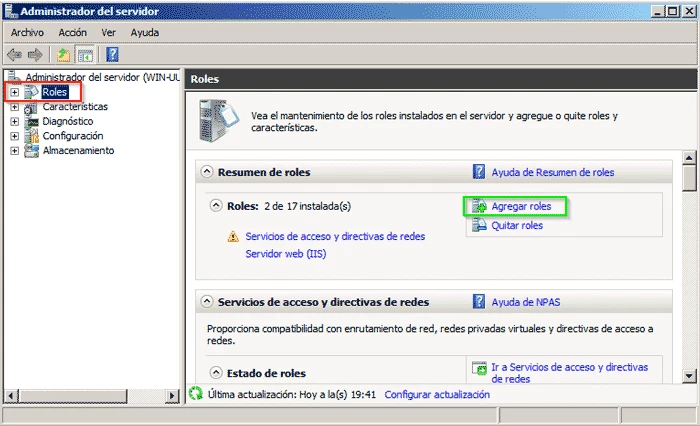This screenshot has height=426, width=700.
Task: Expand the Configuración tree node
Action: [15, 136]
